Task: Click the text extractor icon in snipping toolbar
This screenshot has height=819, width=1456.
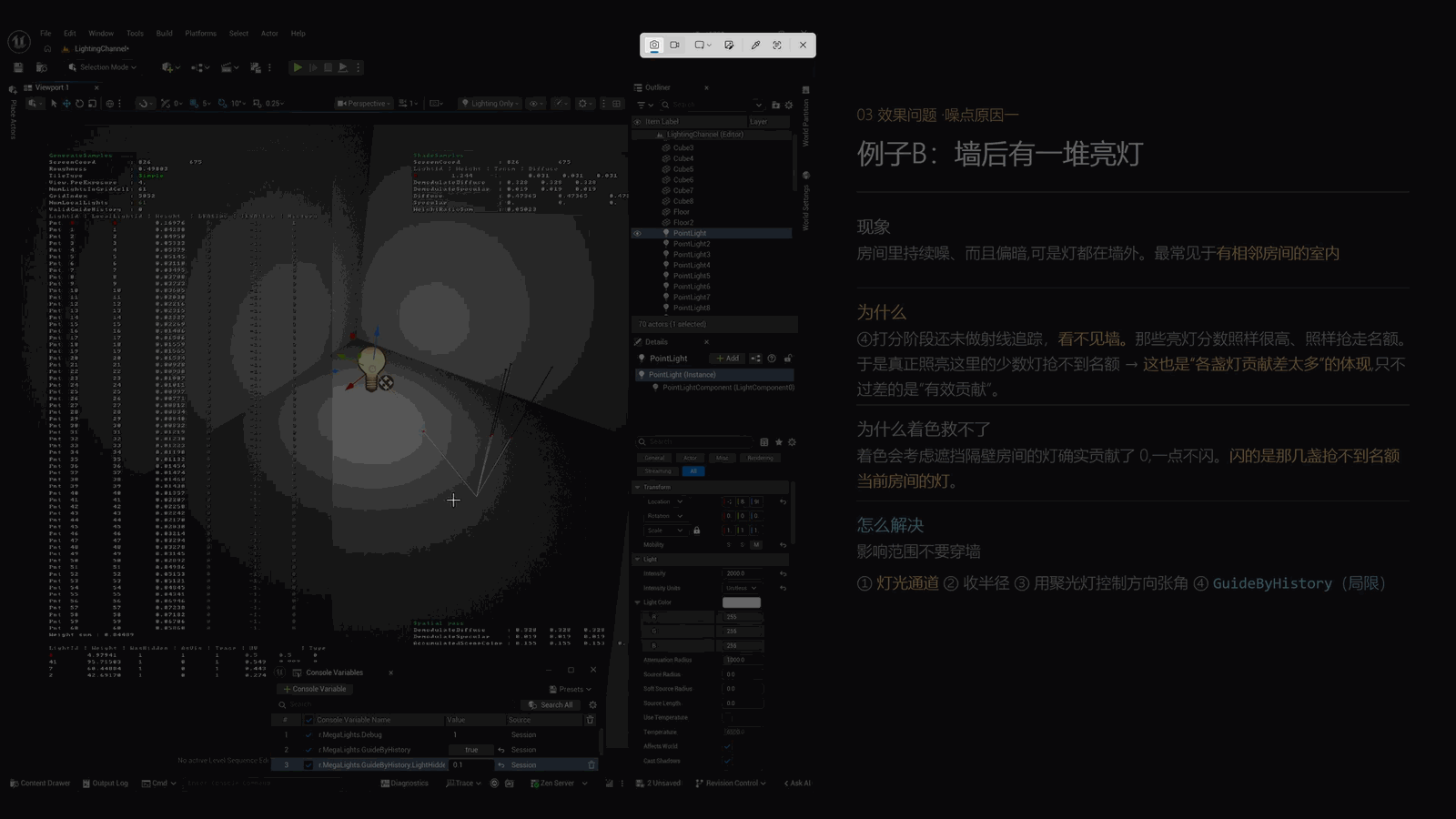Action: (x=777, y=45)
